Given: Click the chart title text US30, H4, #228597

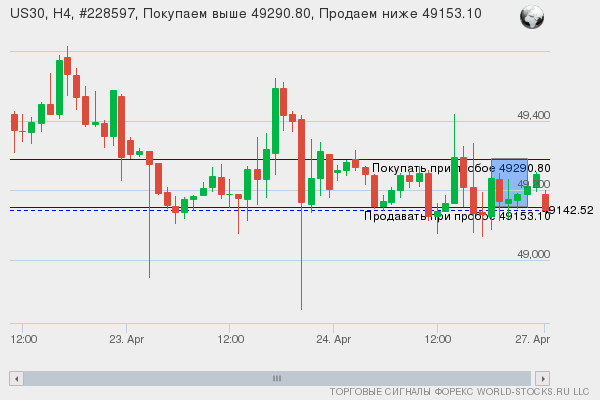Looking at the screenshot, I should pyautogui.click(x=72, y=14).
